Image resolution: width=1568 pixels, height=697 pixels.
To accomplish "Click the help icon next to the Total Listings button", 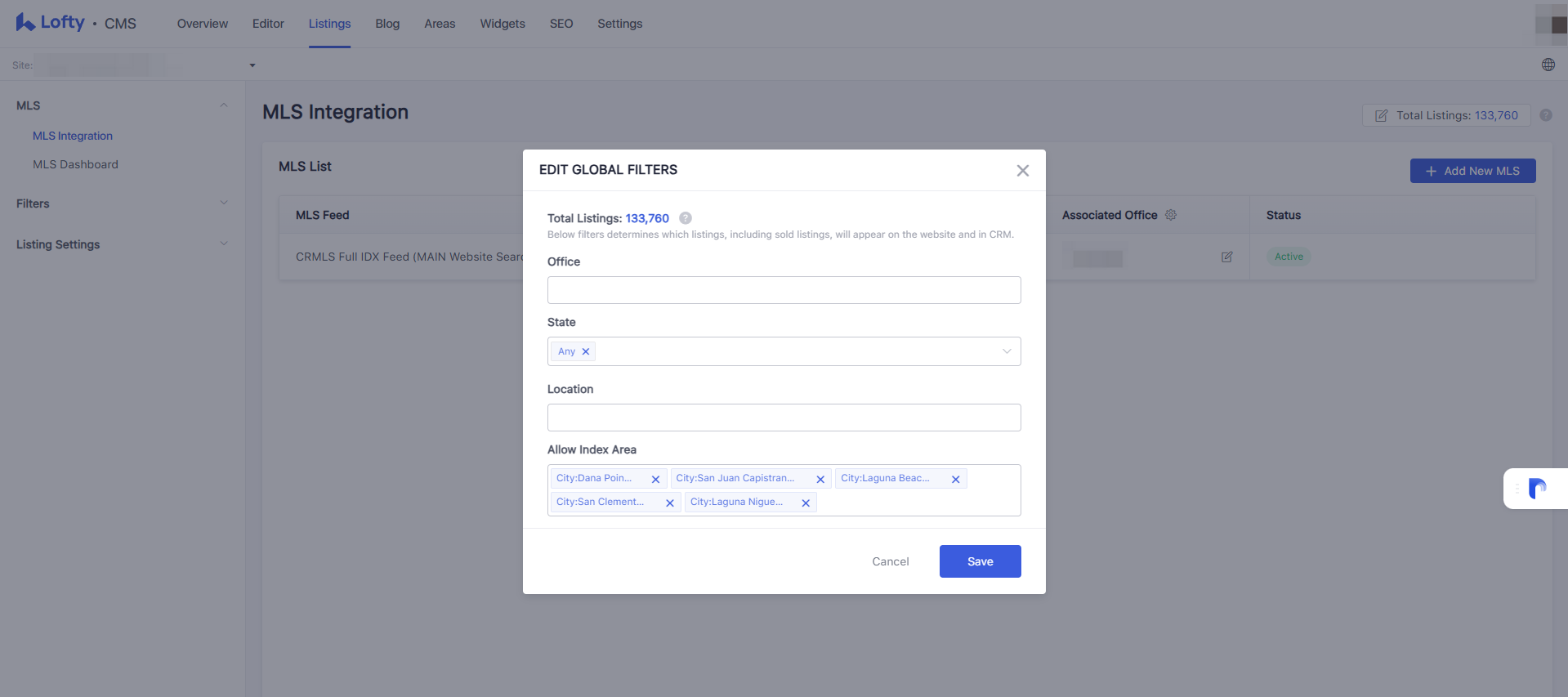I will point(1546,115).
